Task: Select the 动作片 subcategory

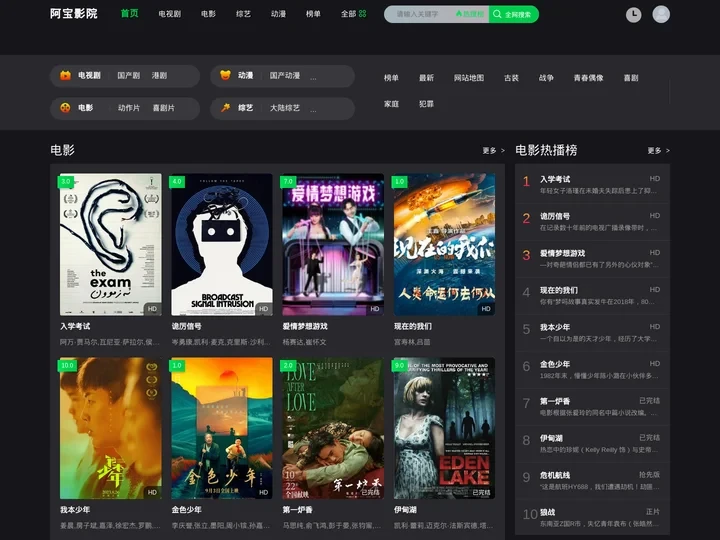Action: point(129,108)
